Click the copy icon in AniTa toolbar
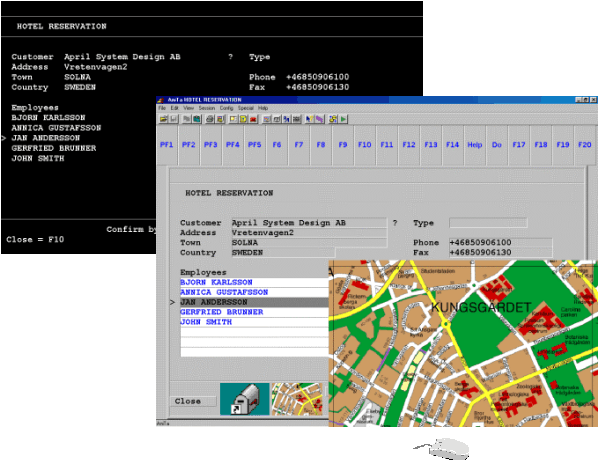 point(186,119)
